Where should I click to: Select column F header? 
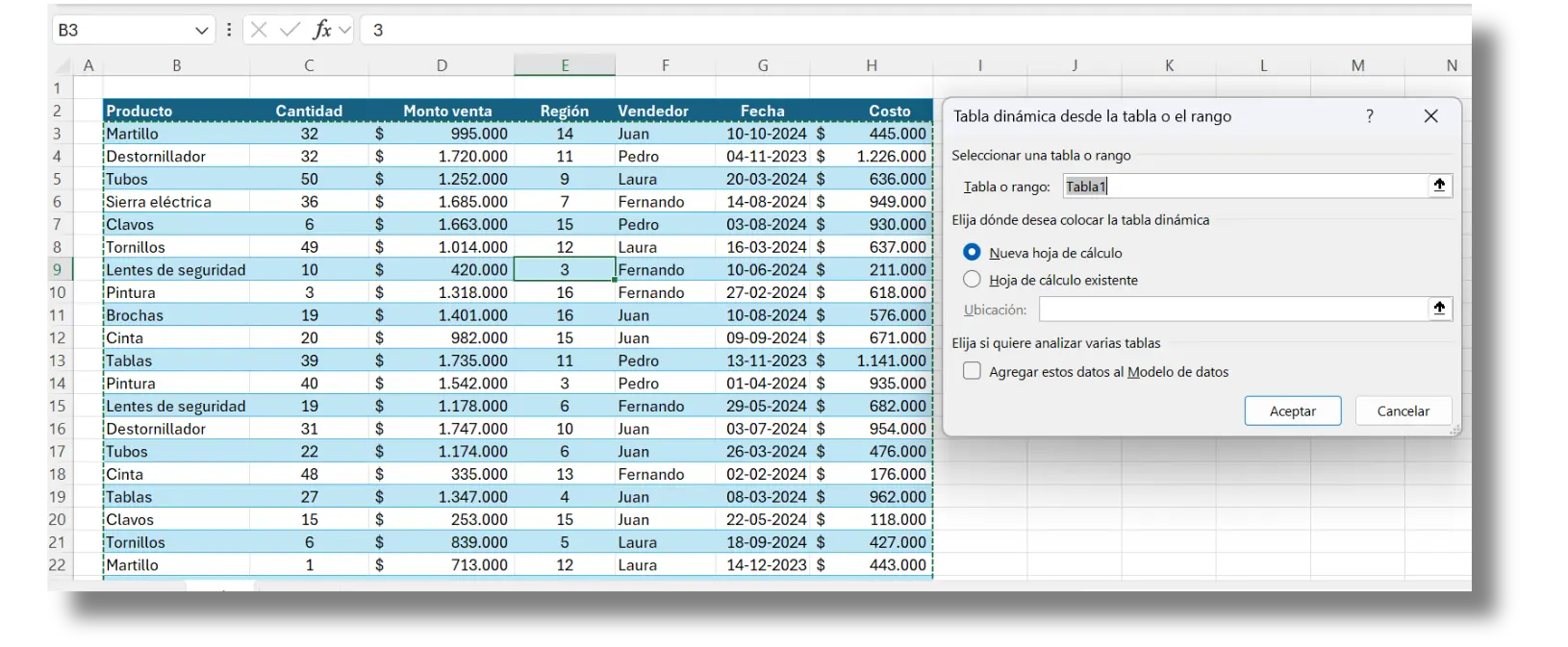point(665,65)
